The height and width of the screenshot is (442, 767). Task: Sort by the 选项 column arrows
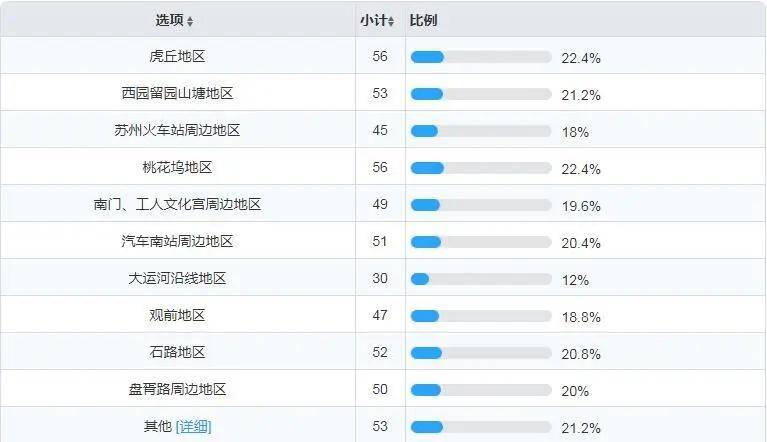190,21
